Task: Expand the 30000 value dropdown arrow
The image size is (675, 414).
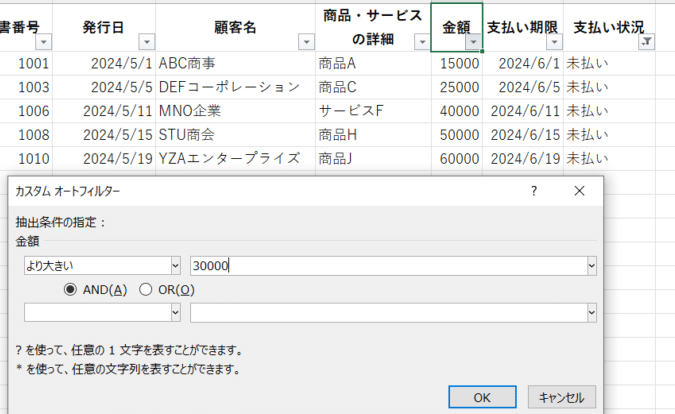Action: click(x=592, y=265)
